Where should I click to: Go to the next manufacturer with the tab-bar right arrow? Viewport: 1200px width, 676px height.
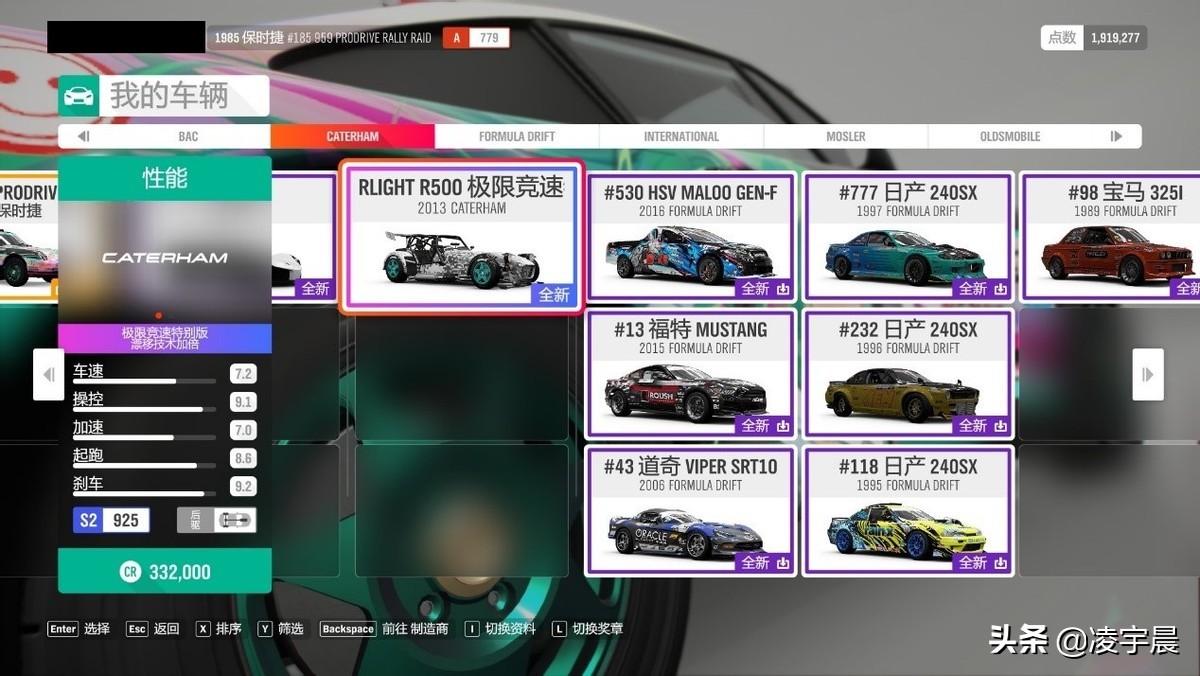point(1116,137)
